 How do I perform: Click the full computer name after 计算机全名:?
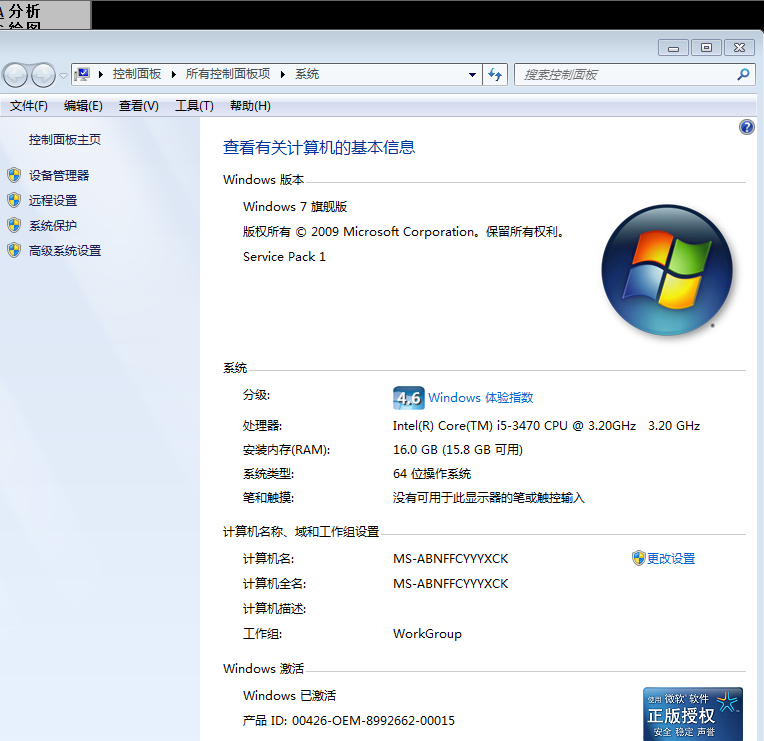coord(450,584)
